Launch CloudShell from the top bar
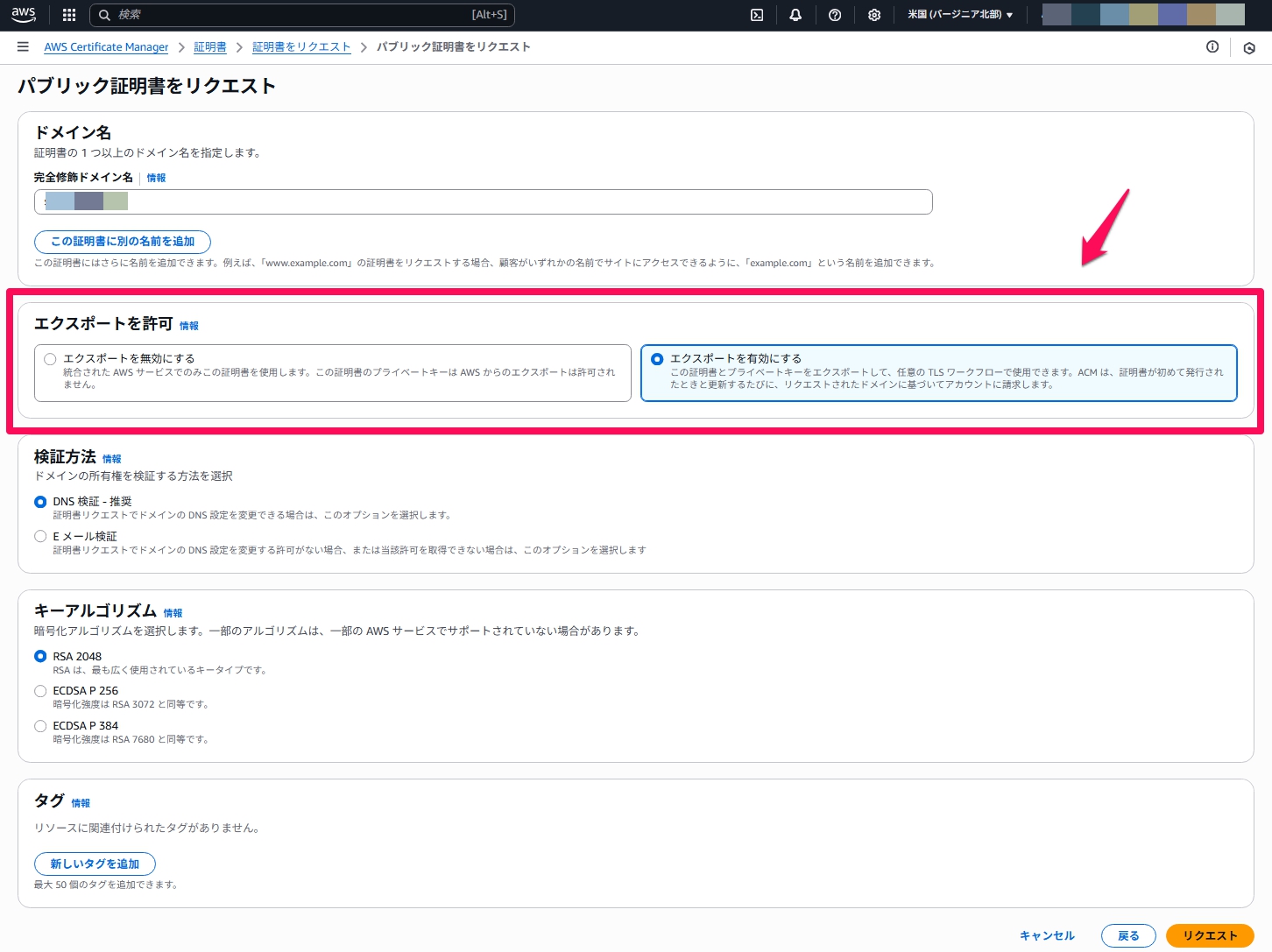This screenshot has height=952, width=1272. pos(757,15)
